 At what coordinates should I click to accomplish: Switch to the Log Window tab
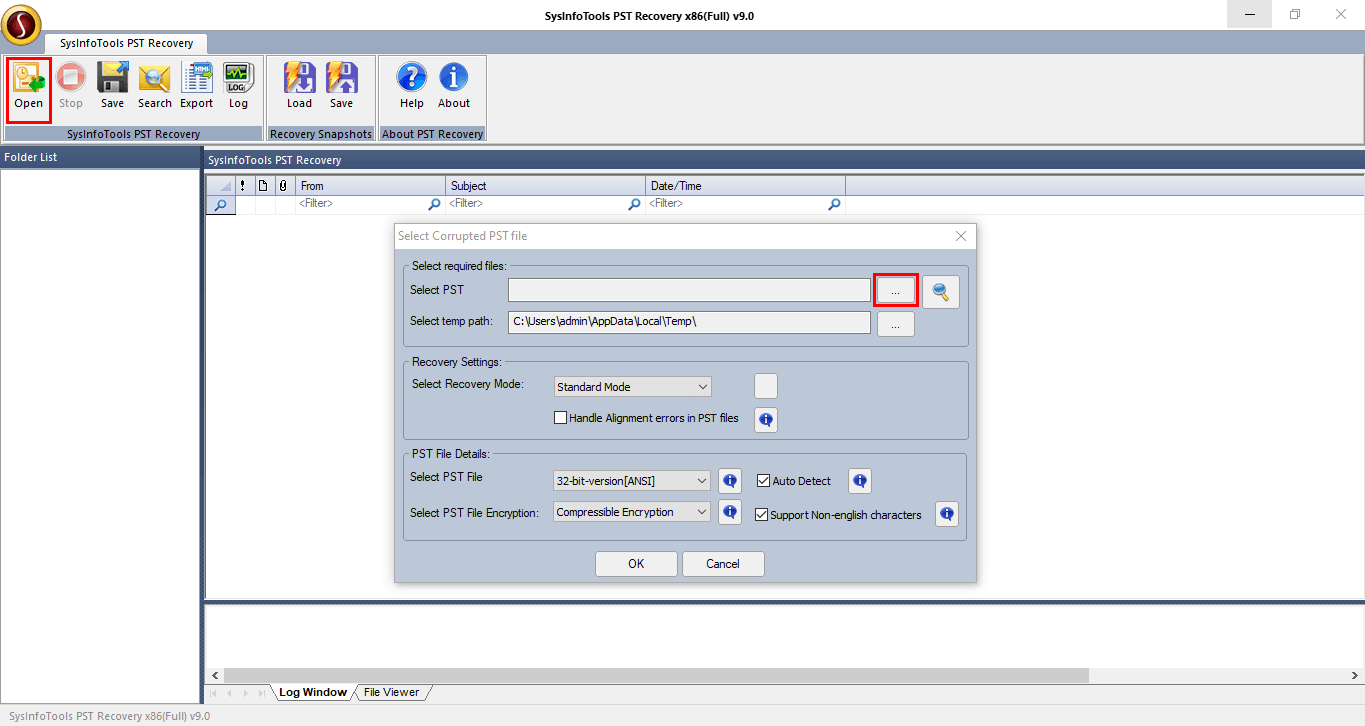tap(313, 692)
